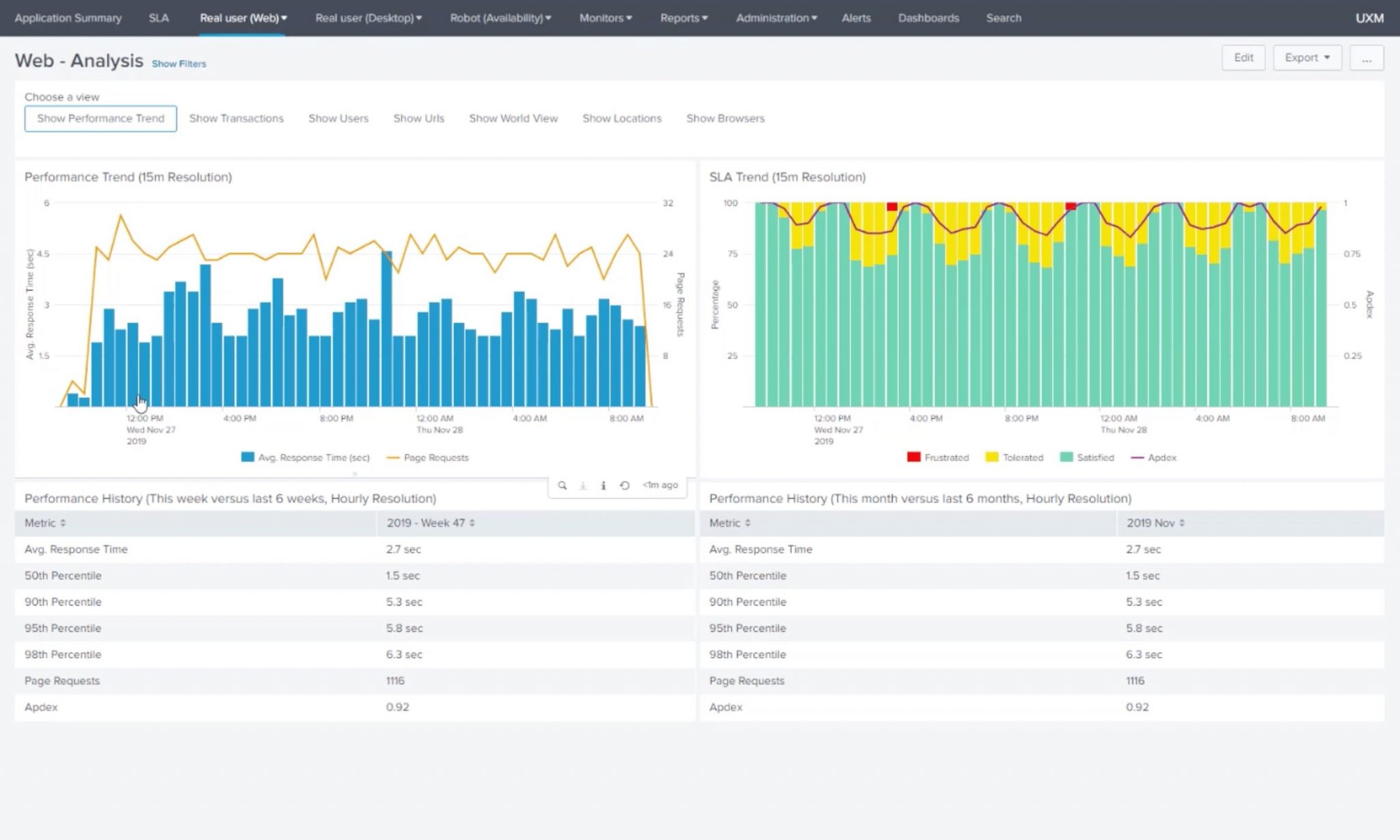
Task: Click the search icon in toolbar
Action: 563,485
